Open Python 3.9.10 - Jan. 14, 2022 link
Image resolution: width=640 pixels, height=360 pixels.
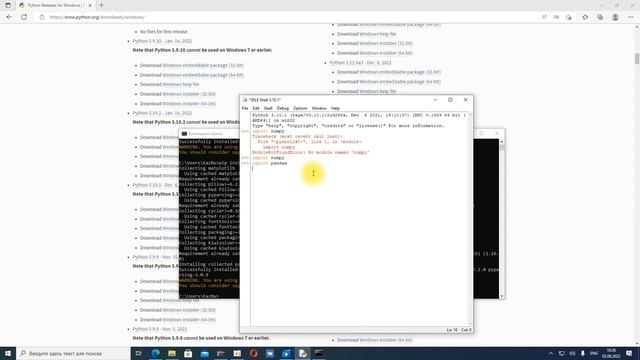click(162, 41)
